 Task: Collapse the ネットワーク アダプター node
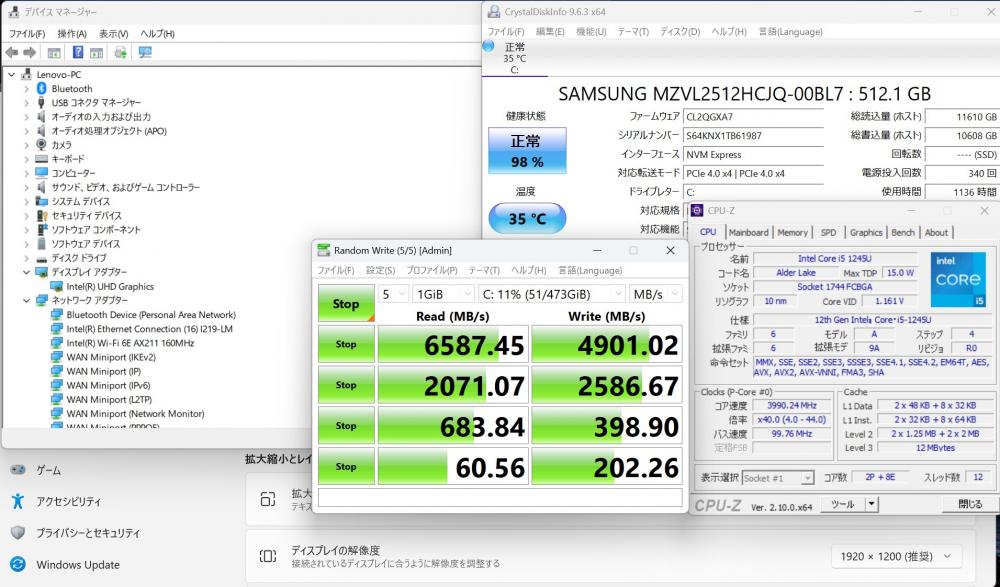point(26,300)
